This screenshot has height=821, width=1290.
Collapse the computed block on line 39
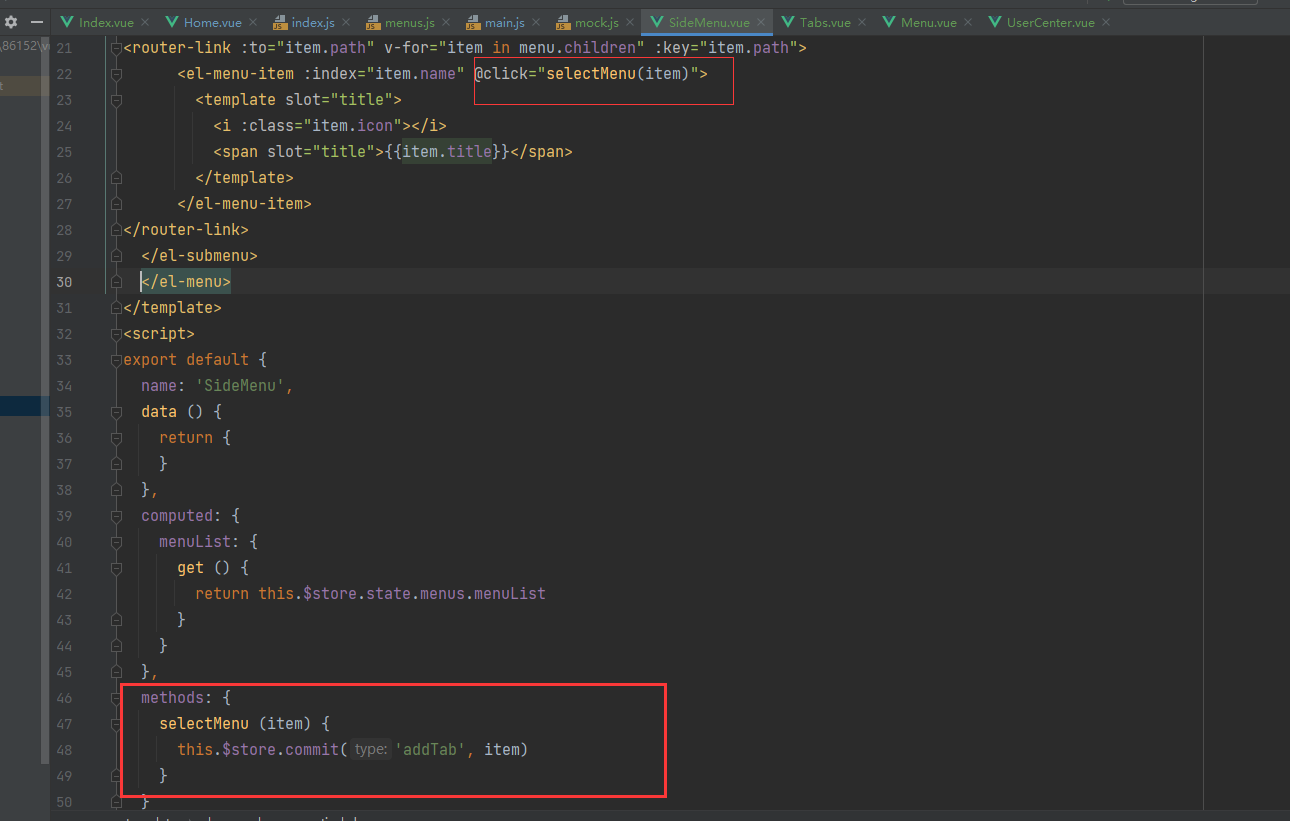coord(116,515)
